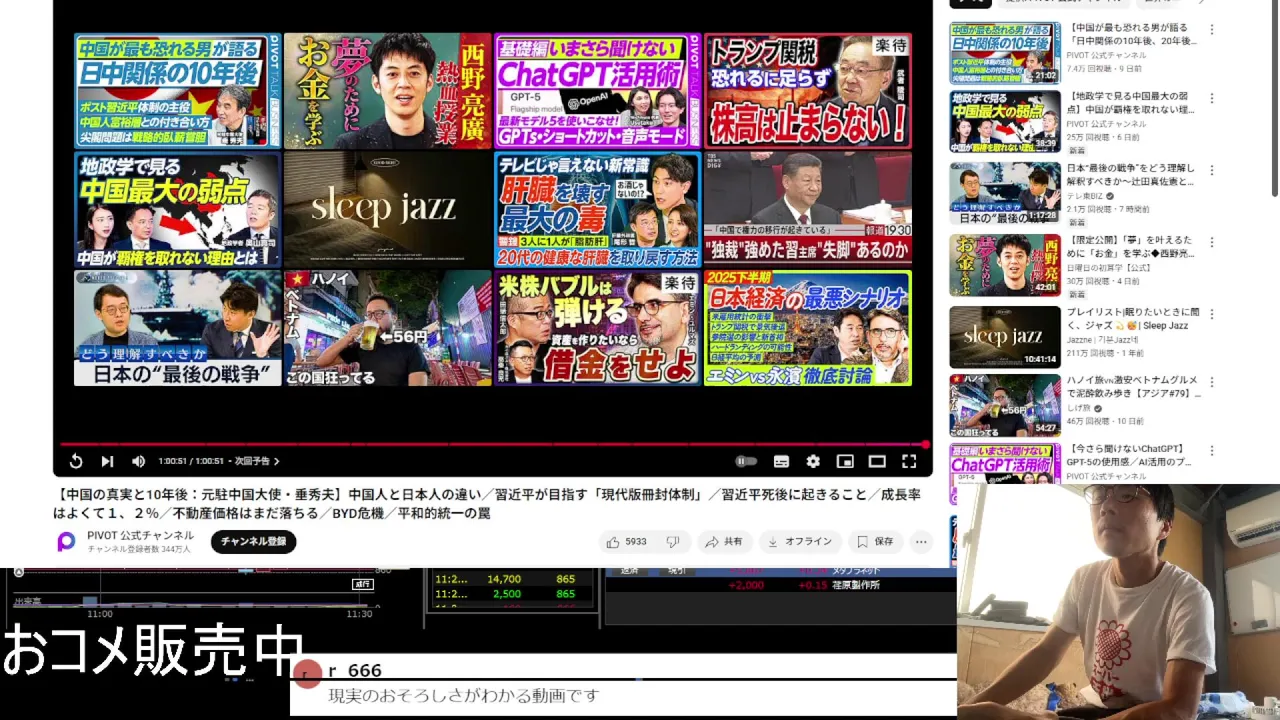Viewport: 1280px width, 720px height.
Task: Dislike the video with thumbs down
Action: (673, 541)
